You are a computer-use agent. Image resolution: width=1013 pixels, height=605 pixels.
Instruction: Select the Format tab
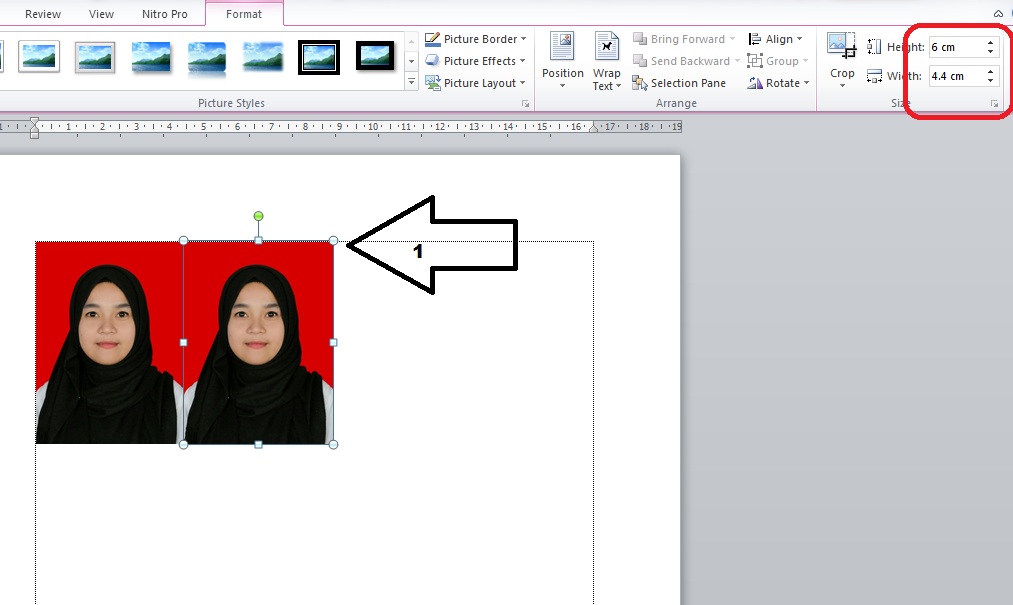click(244, 14)
